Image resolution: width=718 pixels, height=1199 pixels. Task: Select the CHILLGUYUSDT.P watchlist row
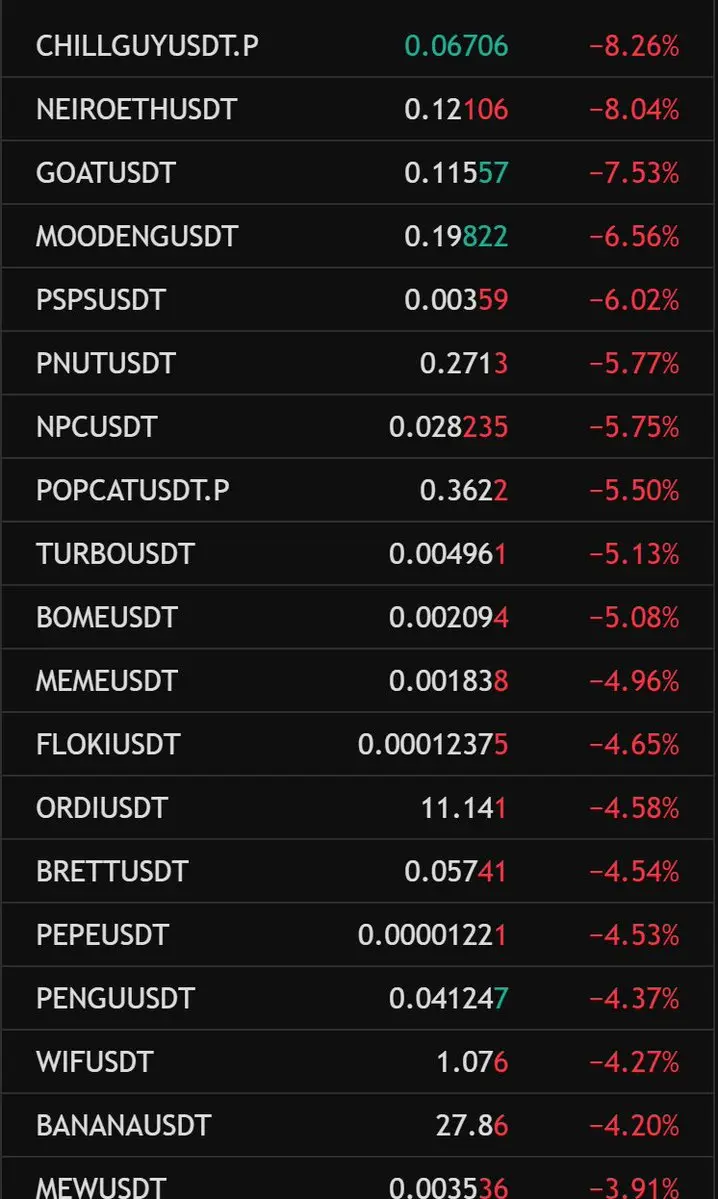(x=358, y=46)
